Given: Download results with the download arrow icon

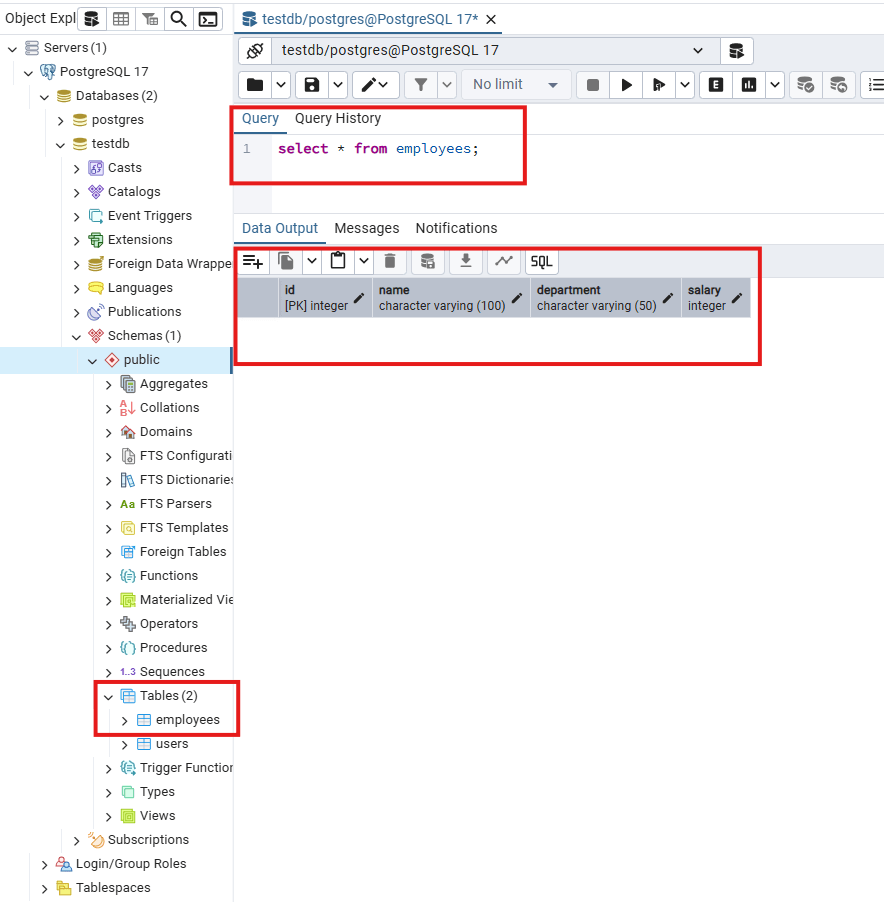Looking at the screenshot, I should [x=466, y=262].
